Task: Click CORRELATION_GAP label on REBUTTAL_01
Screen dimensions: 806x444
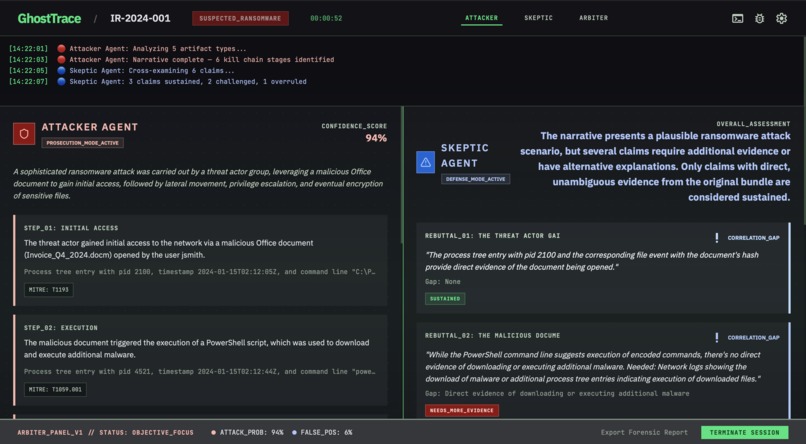Action: [x=753, y=238]
